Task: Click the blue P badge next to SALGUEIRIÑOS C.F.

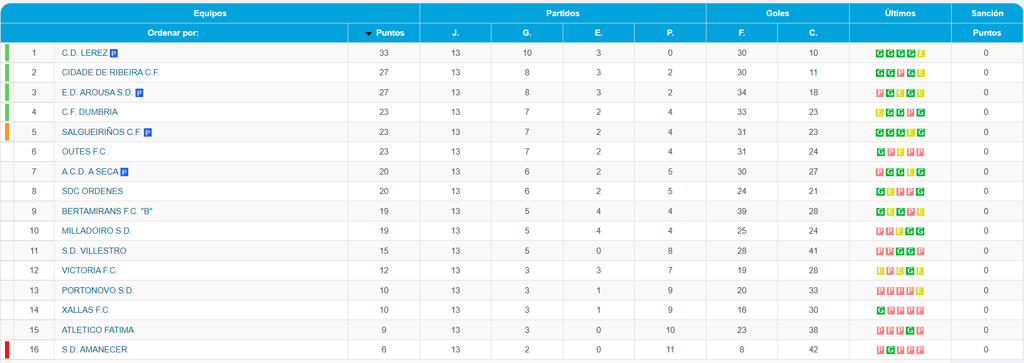Action: coord(148,133)
